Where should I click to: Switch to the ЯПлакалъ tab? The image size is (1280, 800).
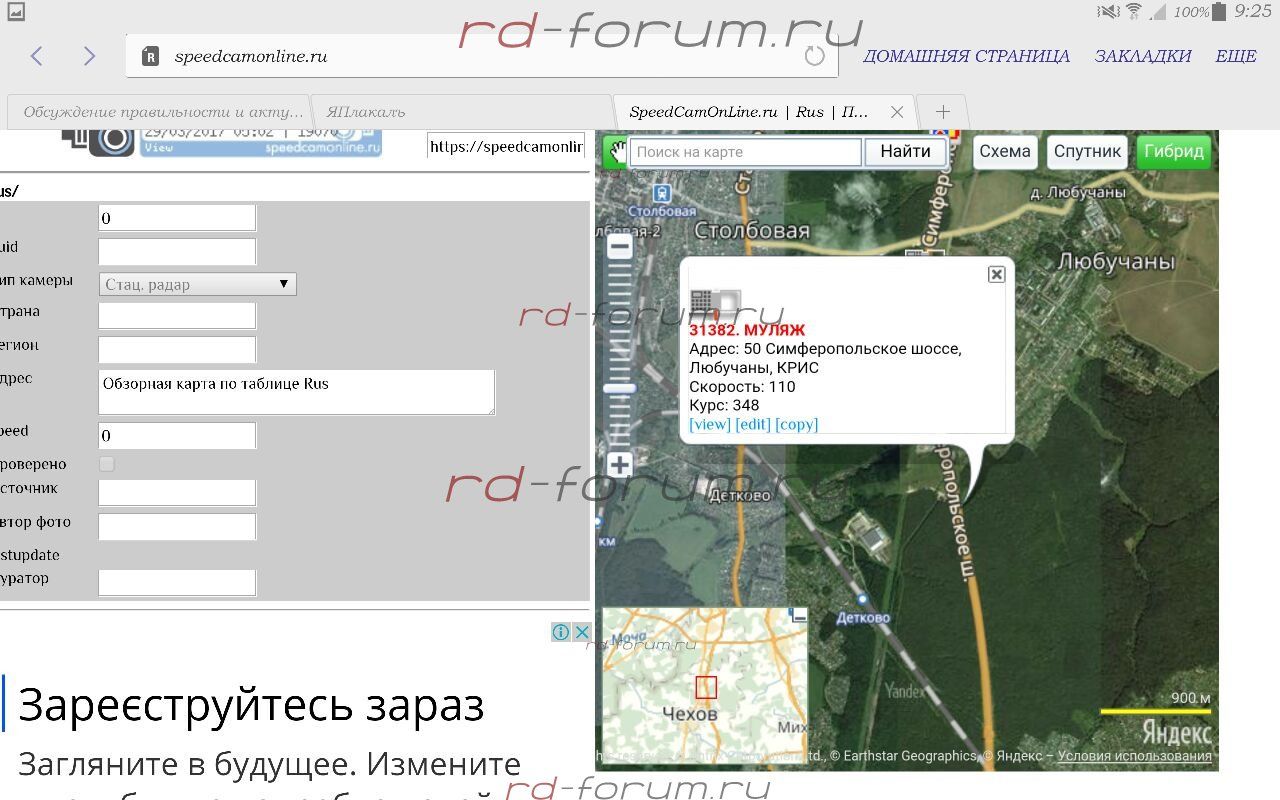coord(460,112)
